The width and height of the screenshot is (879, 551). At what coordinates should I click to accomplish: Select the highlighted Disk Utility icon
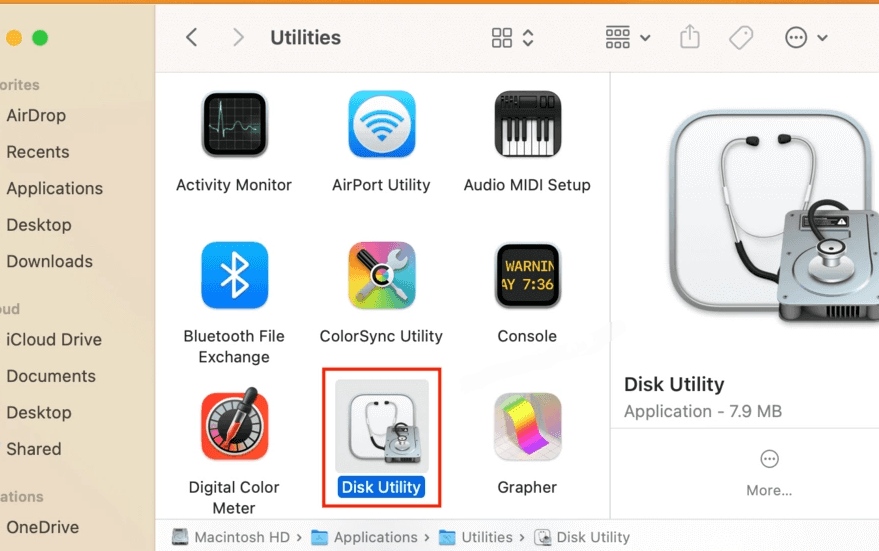tap(382, 426)
